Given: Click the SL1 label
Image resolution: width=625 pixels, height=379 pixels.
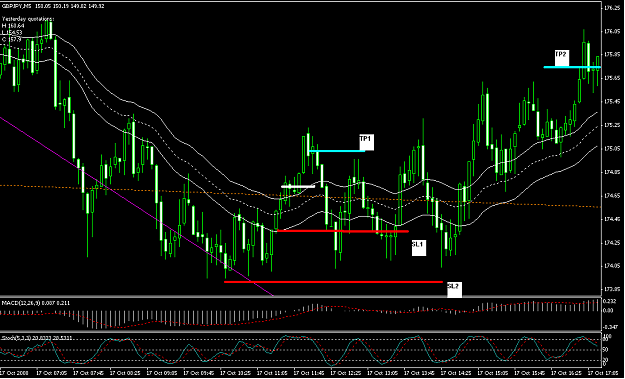Looking at the screenshot, I should (419, 247).
